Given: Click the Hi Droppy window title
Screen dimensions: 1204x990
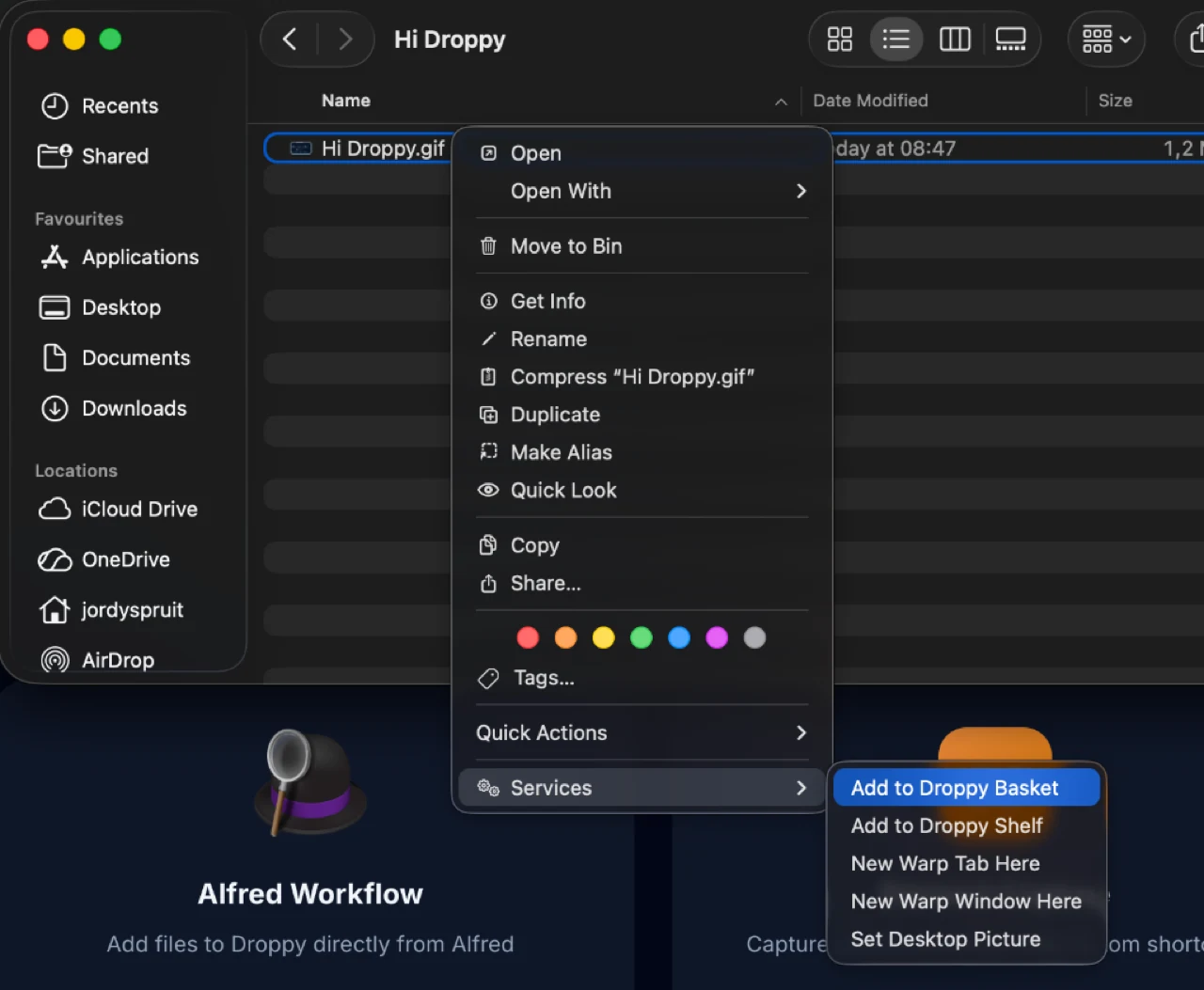Looking at the screenshot, I should pyautogui.click(x=450, y=39).
